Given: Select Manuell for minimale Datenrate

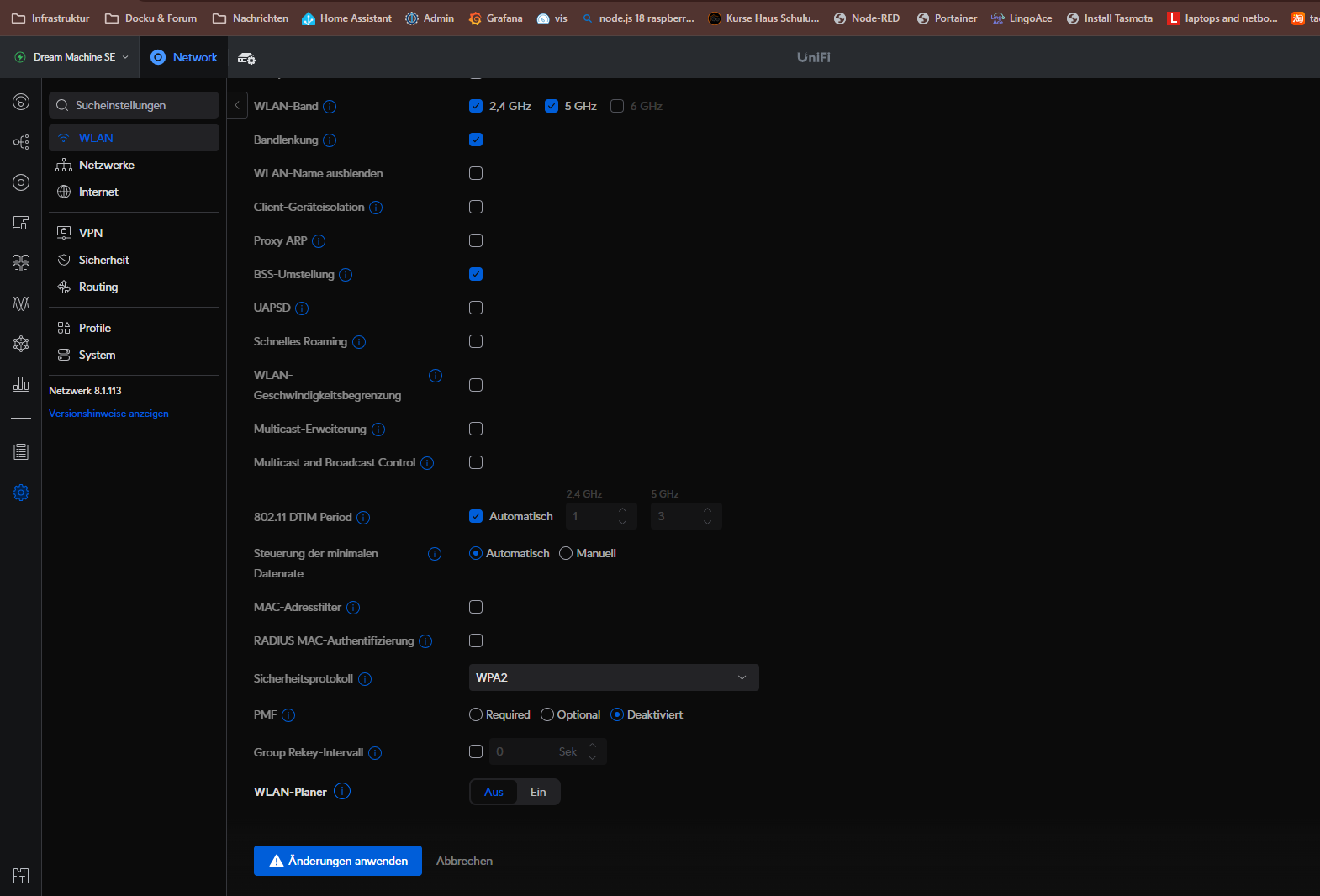Looking at the screenshot, I should click(566, 553).
